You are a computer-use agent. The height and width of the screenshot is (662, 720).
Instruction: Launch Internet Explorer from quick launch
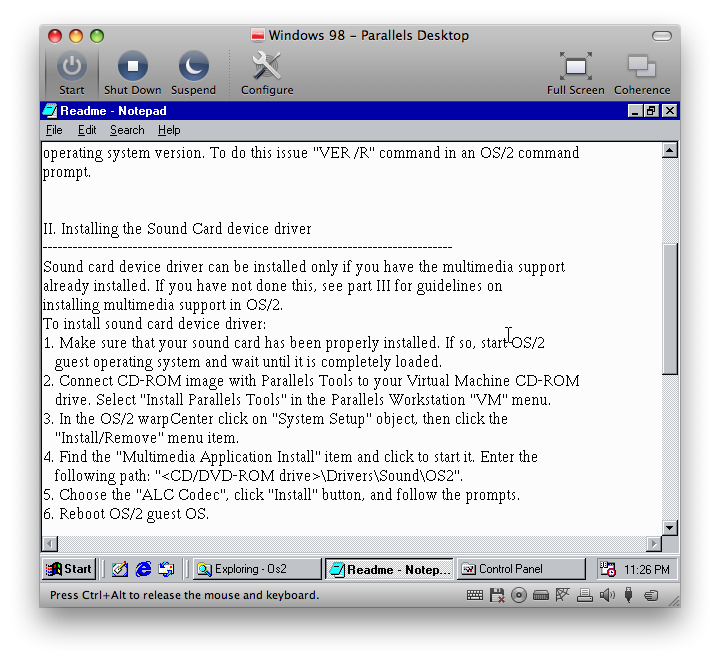click(143, 569)
